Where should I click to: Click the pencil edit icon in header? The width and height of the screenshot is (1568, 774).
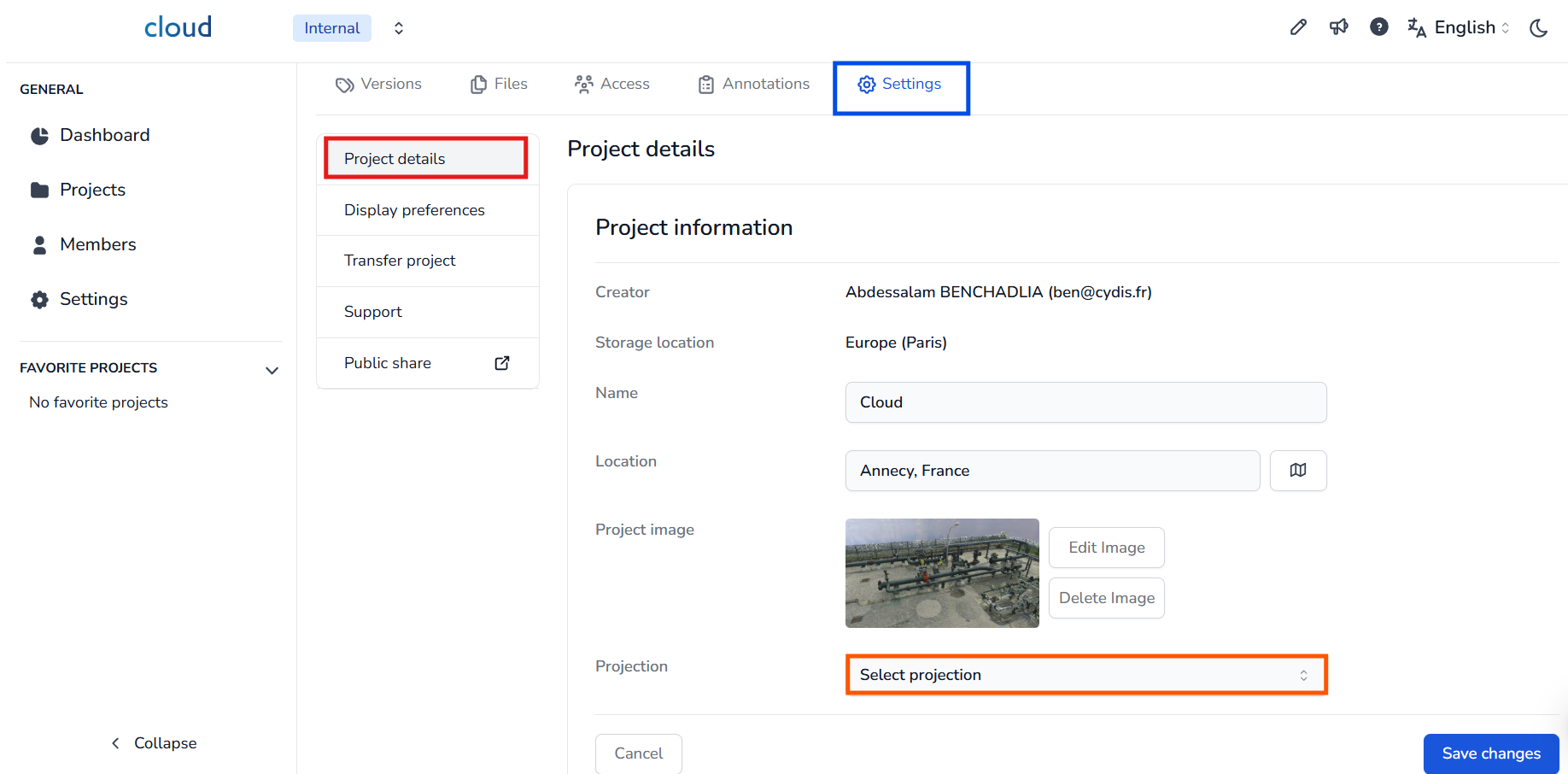click(1298, 27)
